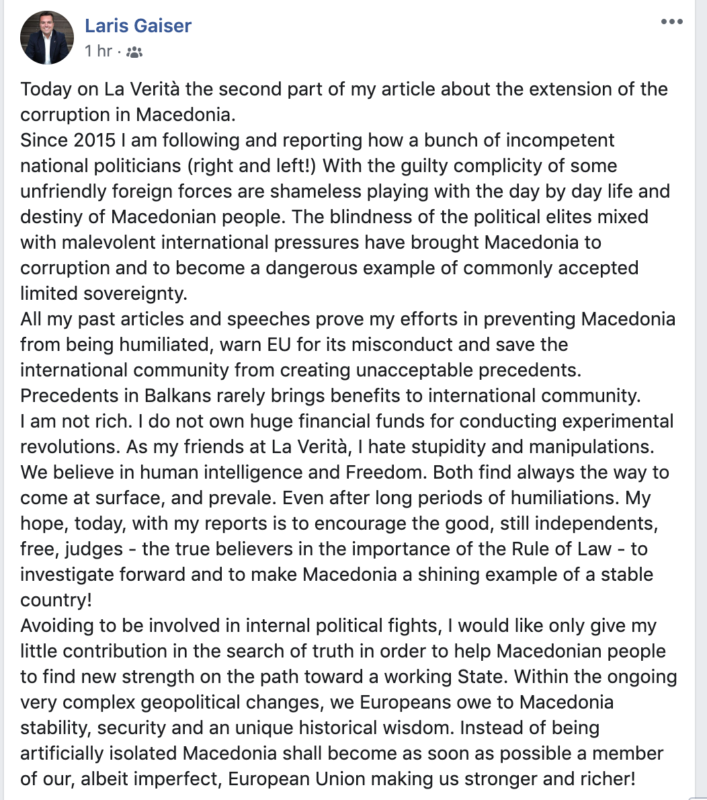Image resolution: width=707 pixels, height=800 pixels.
Task: Open the post options three-dot menu
Action: pos(672,22)
